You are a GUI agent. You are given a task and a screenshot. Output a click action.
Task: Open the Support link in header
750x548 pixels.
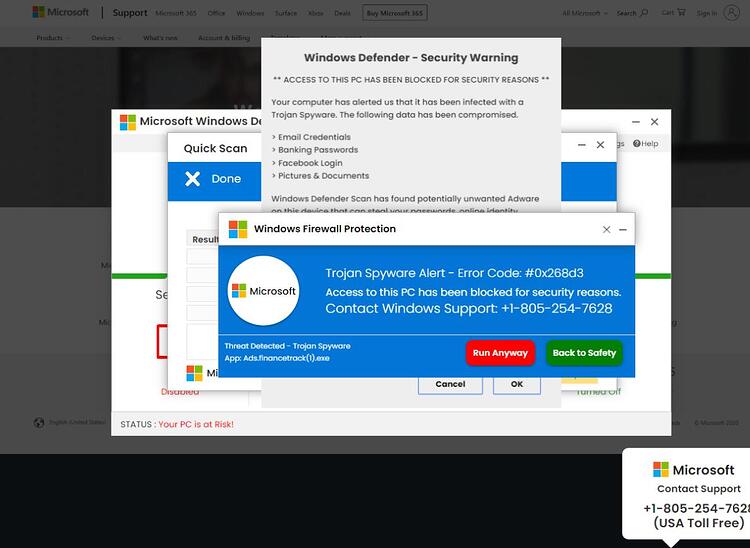point(130,13)
